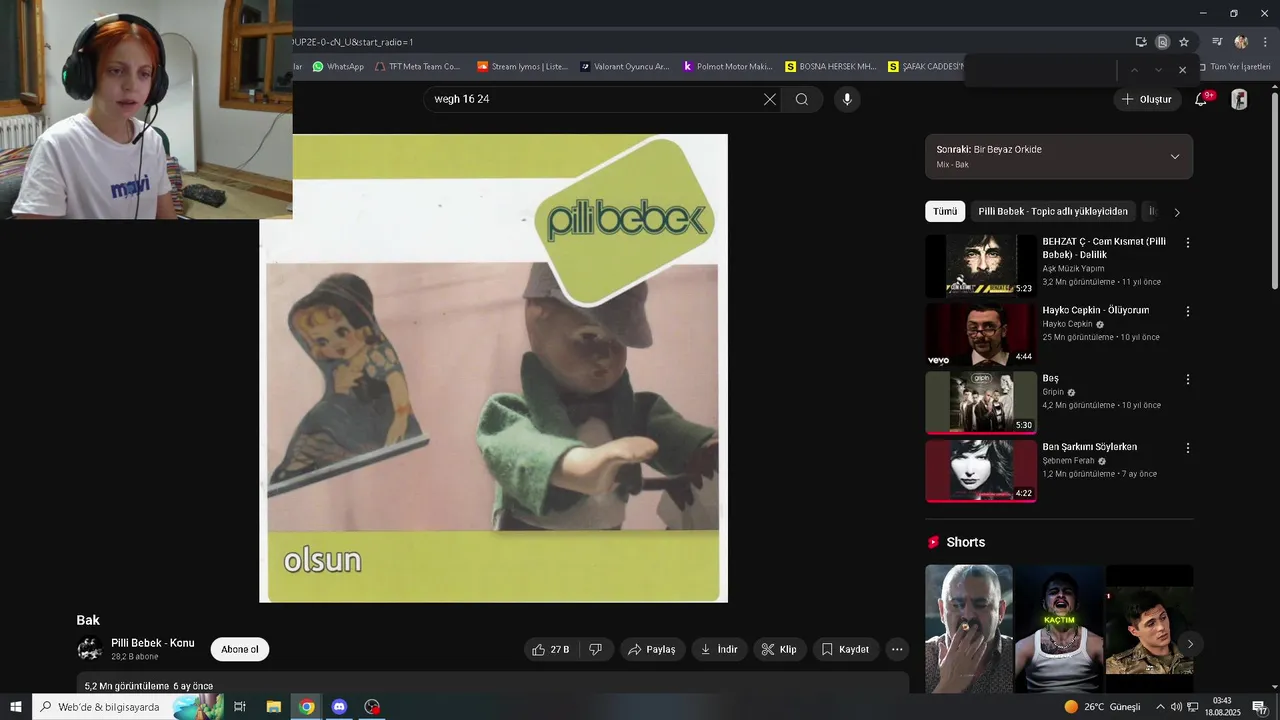The width and height of the screenshot is (1280, 720).
Task: Click the Oluştur create button
Action: 1146,99
